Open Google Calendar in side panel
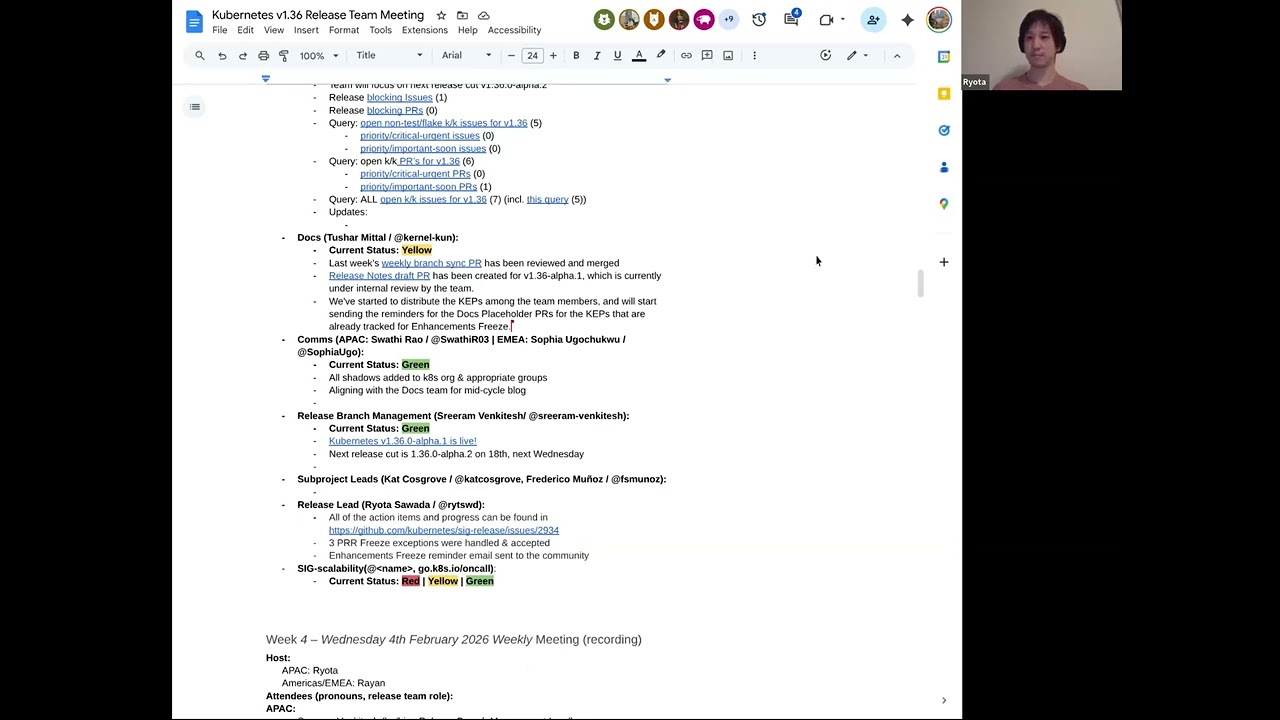1280x720 pixels. point(944,57)
